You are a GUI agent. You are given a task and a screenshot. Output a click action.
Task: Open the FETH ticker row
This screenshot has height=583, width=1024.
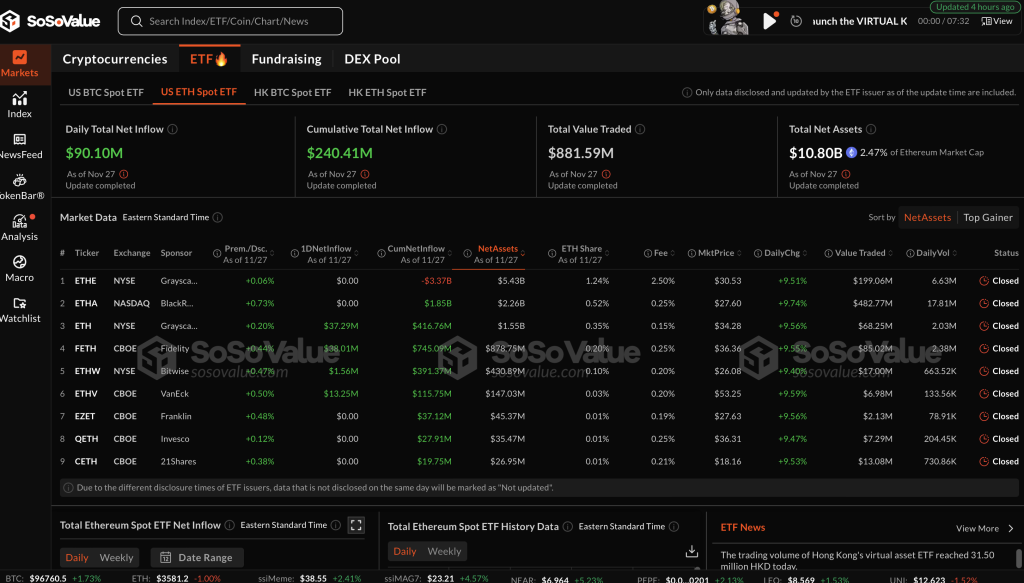(x=539, y=349)
